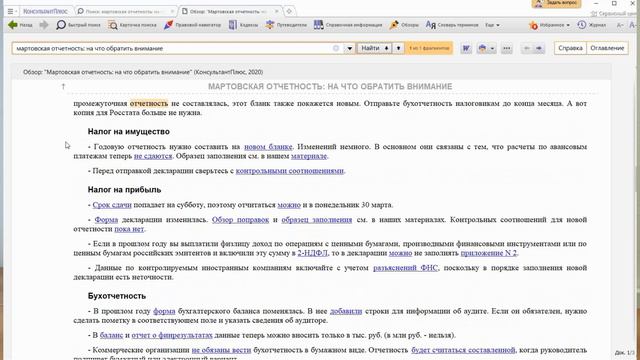
Task: Export document to Word
Action: click(x=466, y=48)
